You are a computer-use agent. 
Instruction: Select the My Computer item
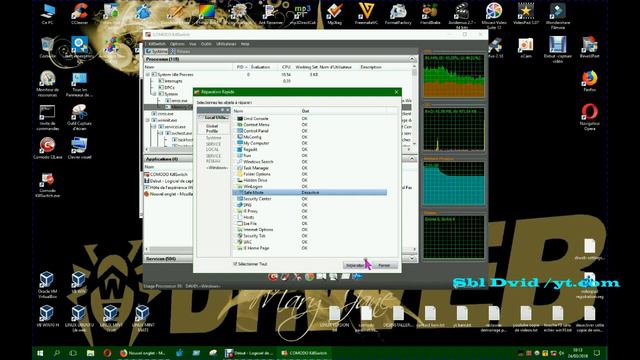coord(256,143)
